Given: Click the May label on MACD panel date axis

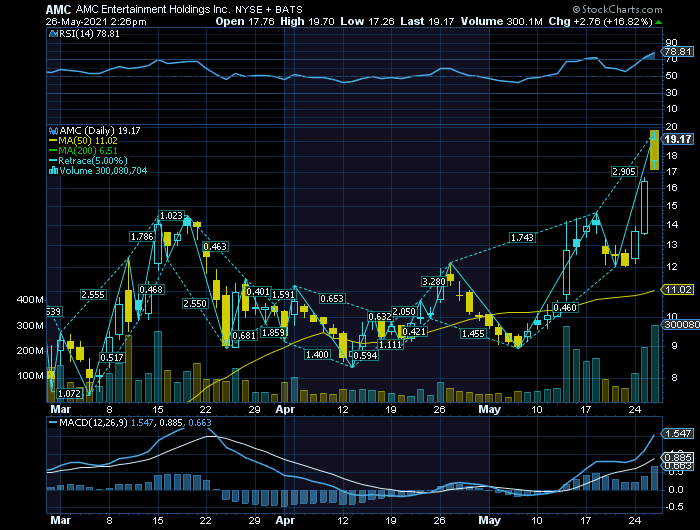Looking at the screenshot, I should 489,520.
